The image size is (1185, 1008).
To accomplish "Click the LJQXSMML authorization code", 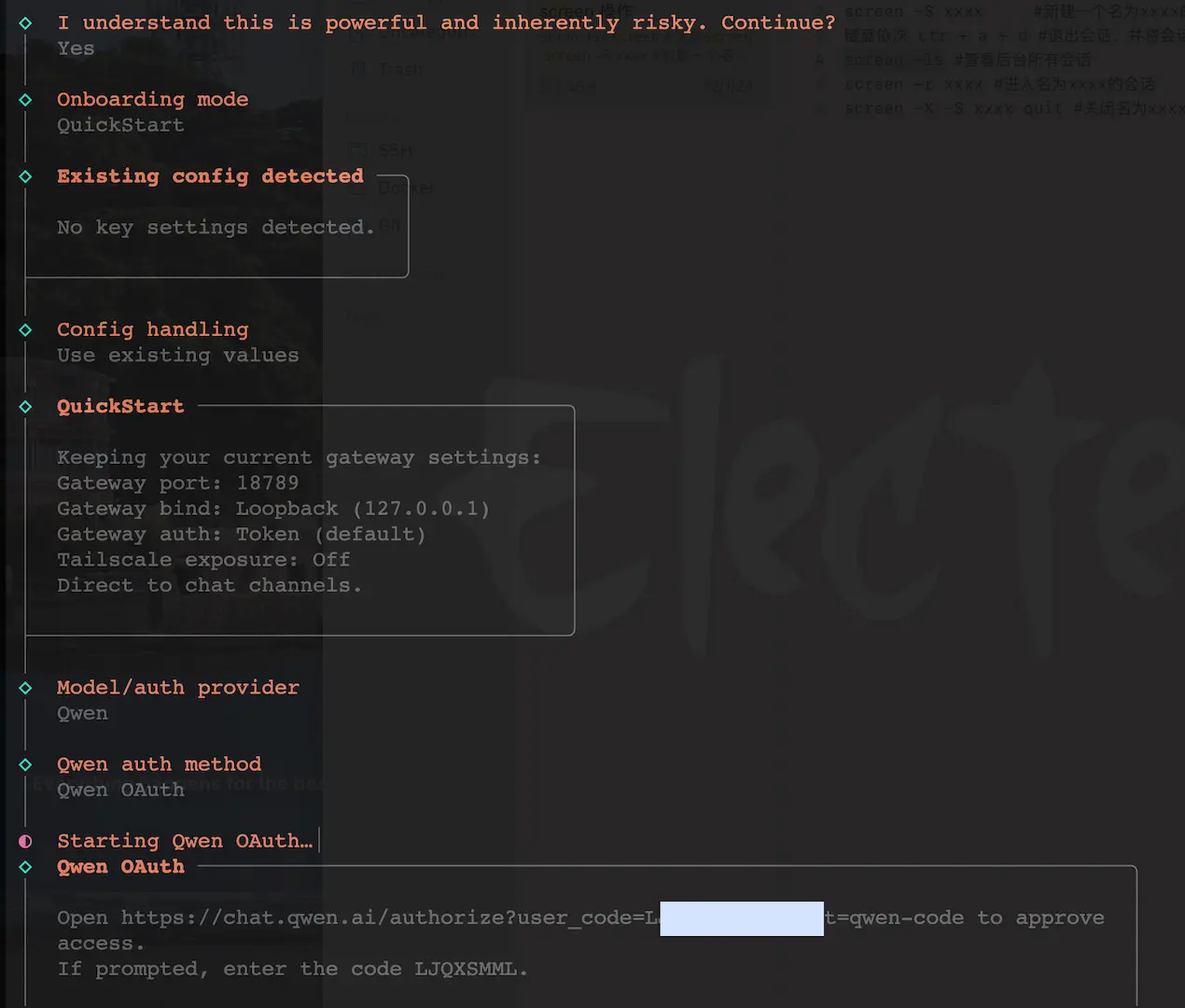I will 465,969.
